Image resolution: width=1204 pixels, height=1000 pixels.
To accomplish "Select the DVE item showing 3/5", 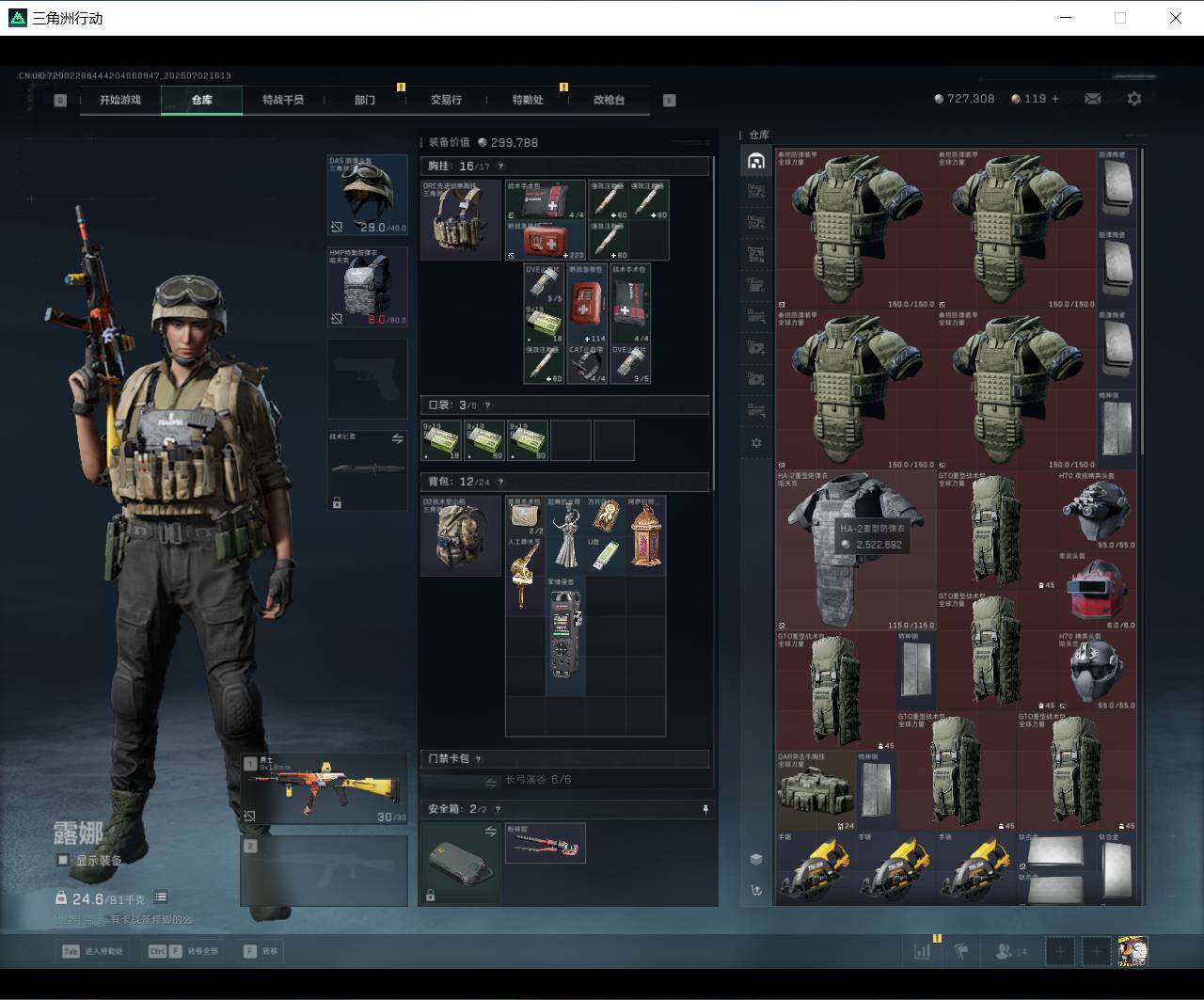I will coord(629,363).
